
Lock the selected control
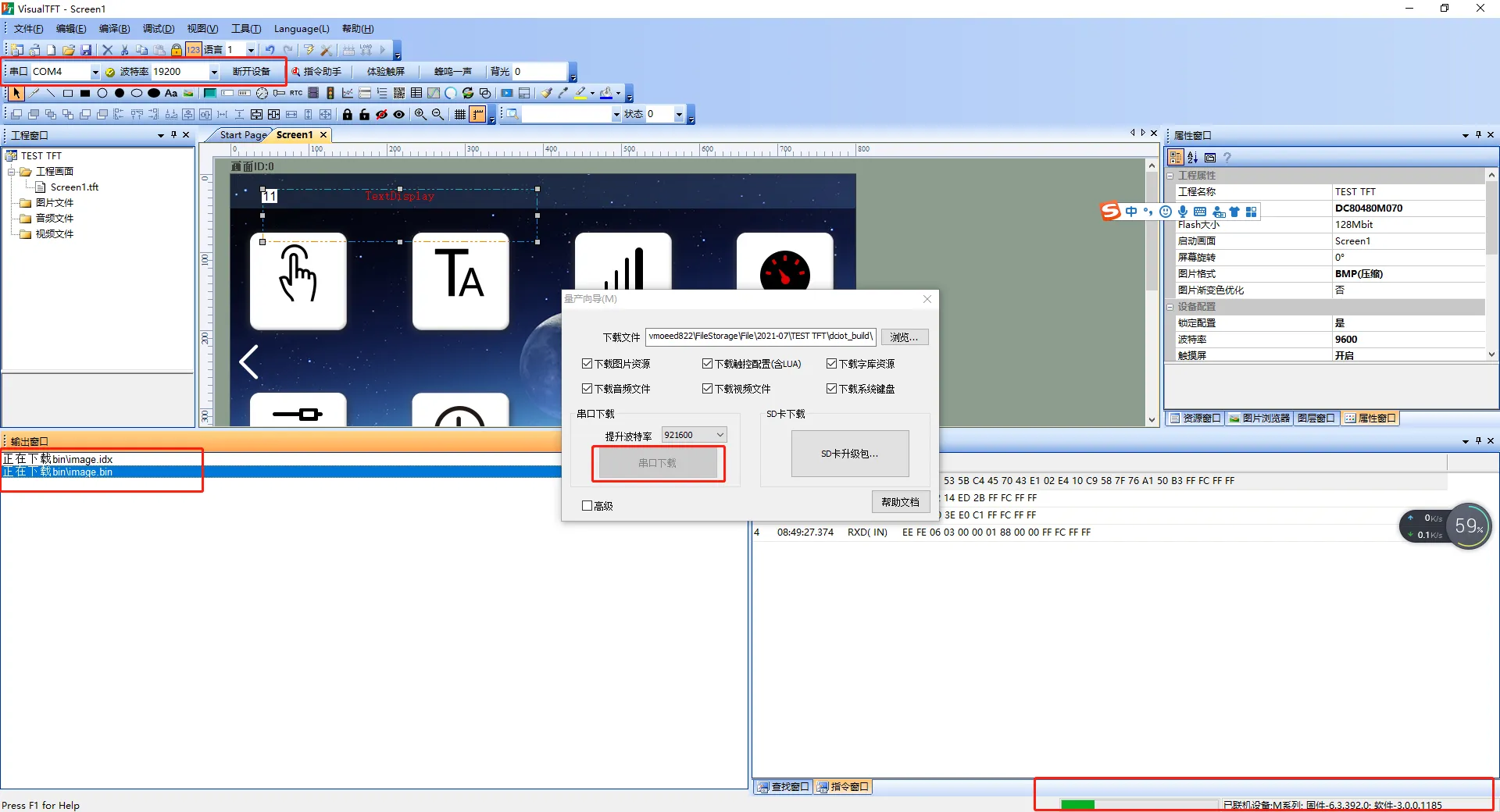348,114
